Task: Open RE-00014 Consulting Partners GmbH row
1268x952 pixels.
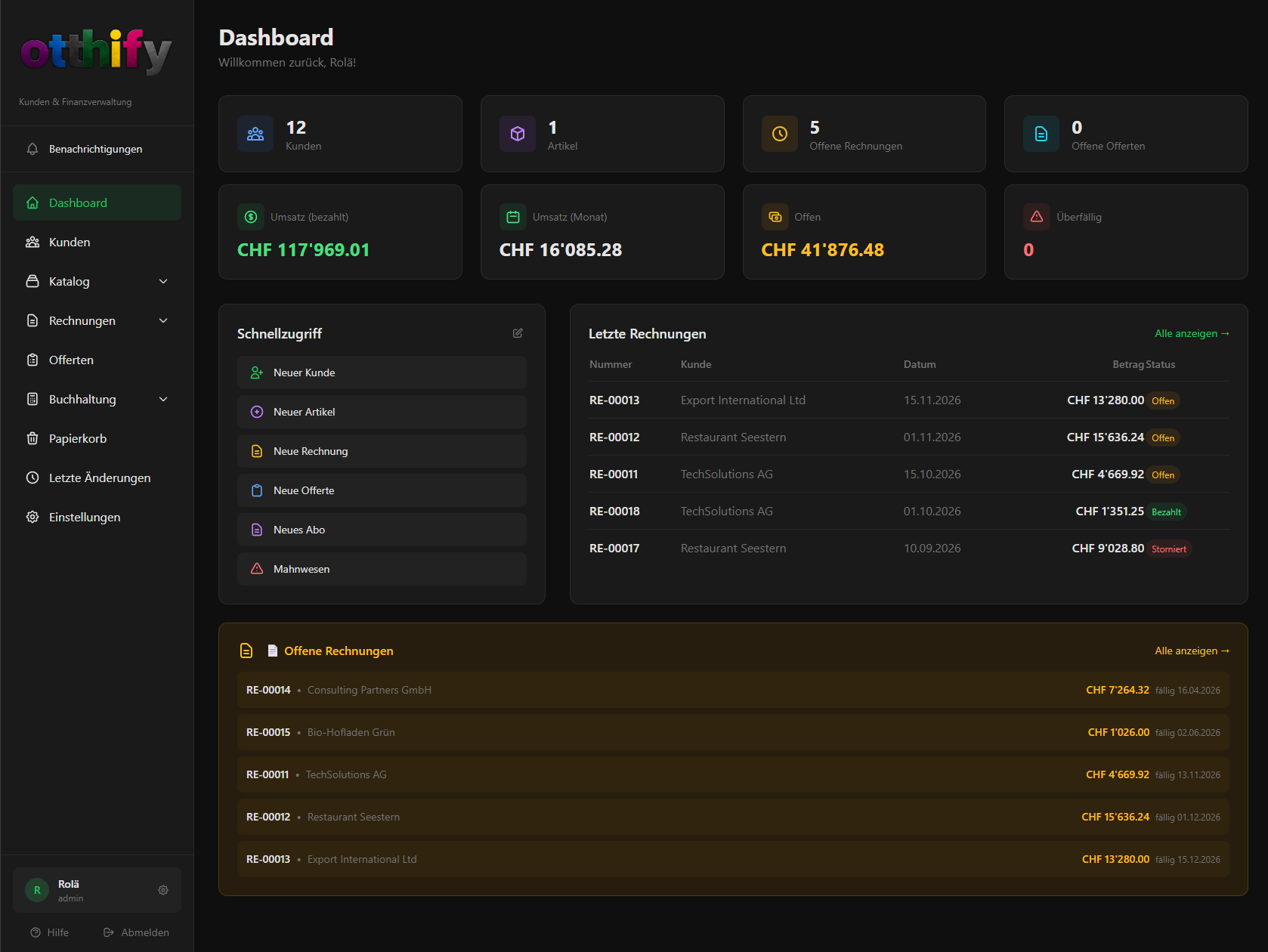Action: point(733,690)
